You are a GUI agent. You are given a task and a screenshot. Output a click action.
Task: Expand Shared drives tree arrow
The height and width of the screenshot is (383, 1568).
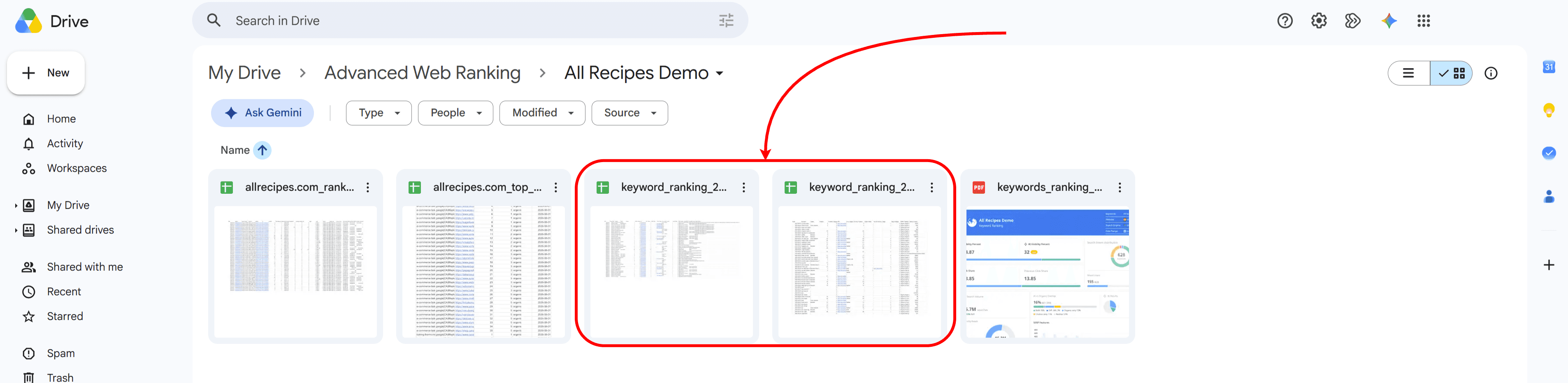coord(16,230)
